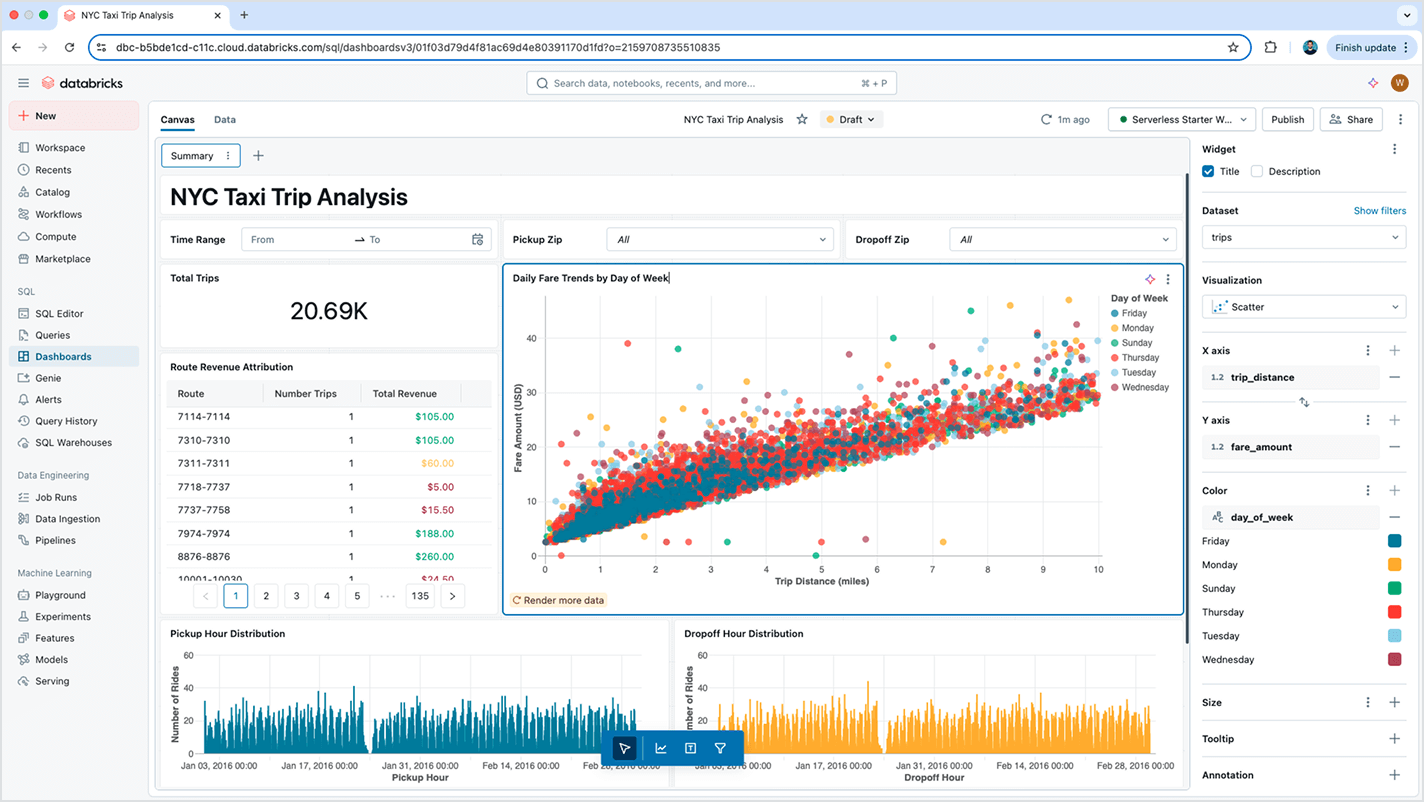The width and height of the screenshot is (1424, 802).
Task: Click the Show filters link
Action: tap(1379, 210)
